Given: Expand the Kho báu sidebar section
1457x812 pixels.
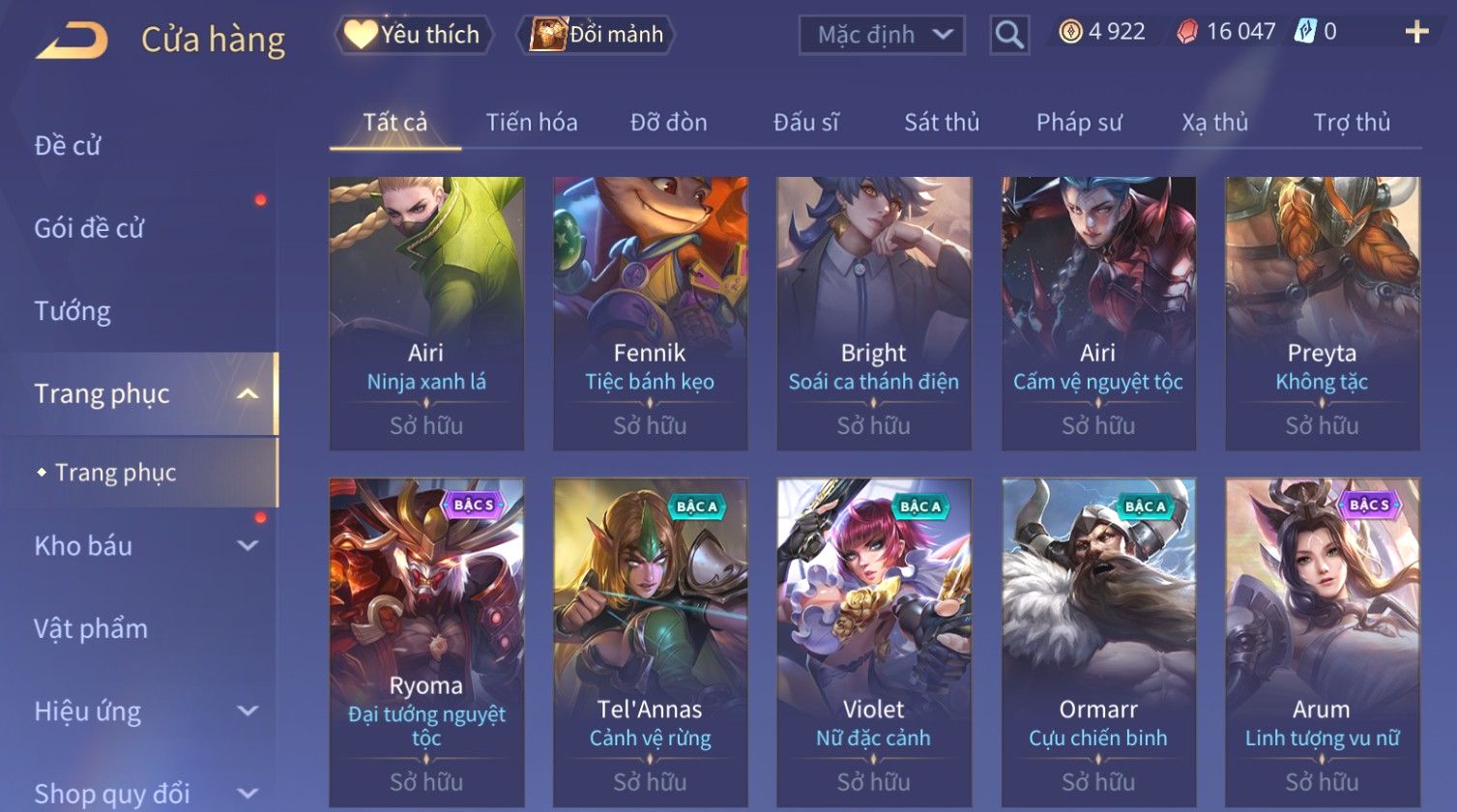Looking at the screenshot, I should click(x=248, y=546).
